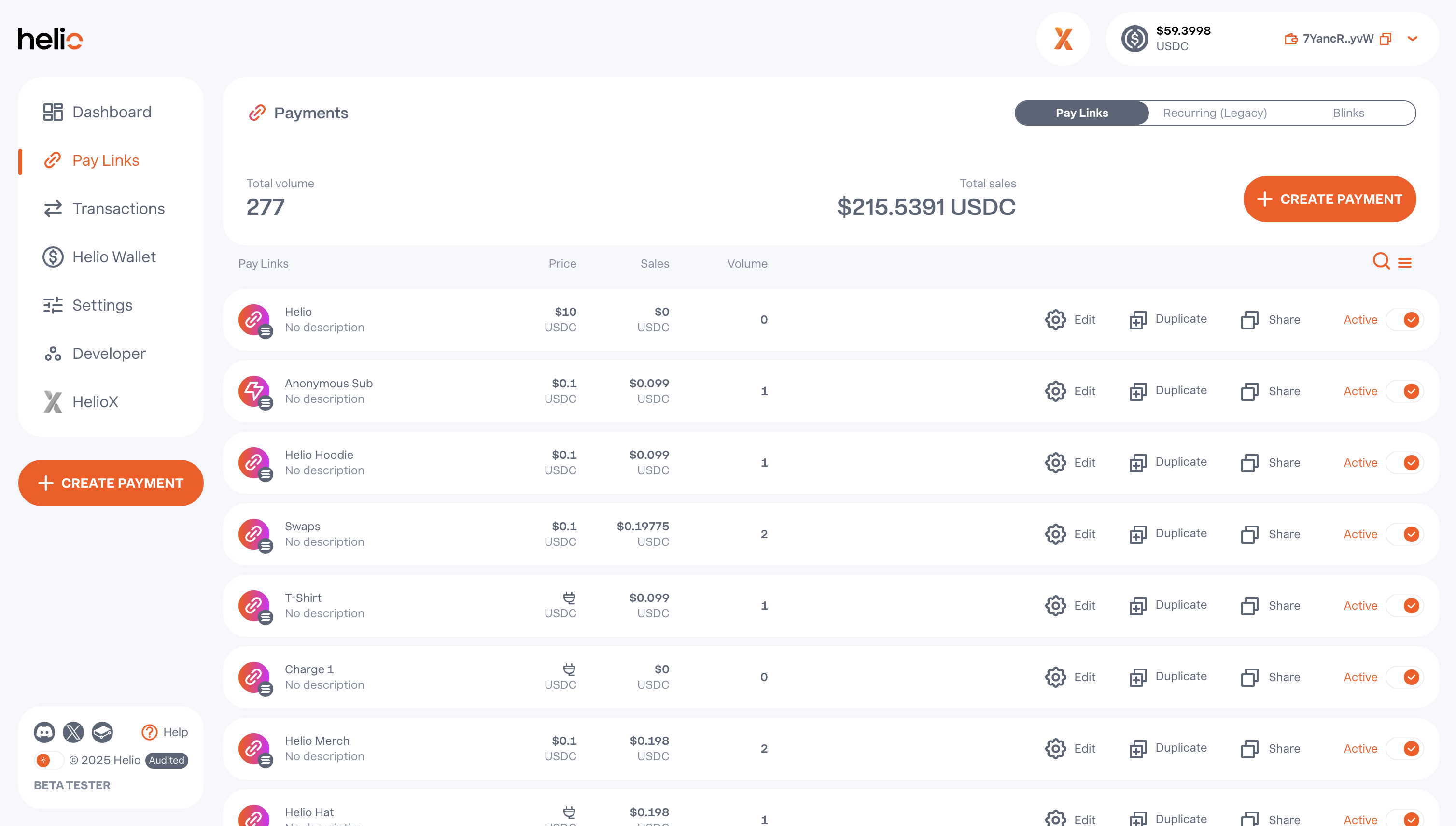Viewport: 1456px width, 826px height.
Task: Open HelioX from the sidebar
Action: tap(81, 402)
